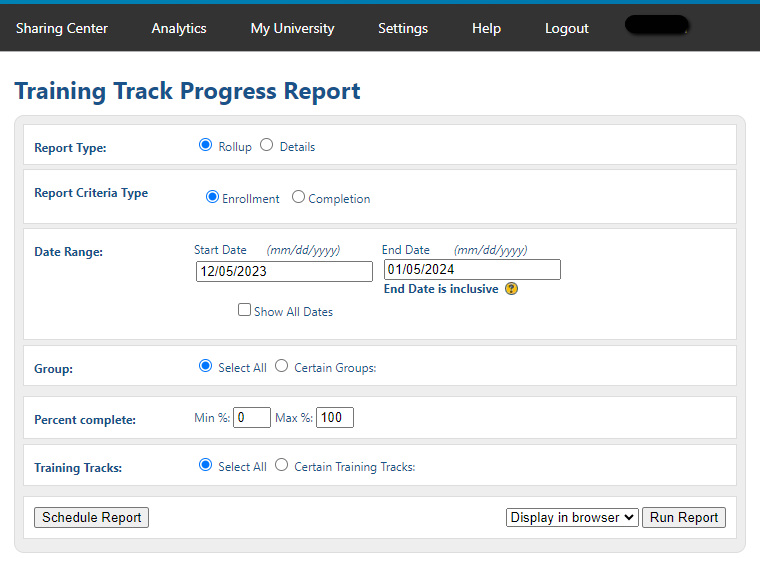Select the Details report type

coord(266,145)
